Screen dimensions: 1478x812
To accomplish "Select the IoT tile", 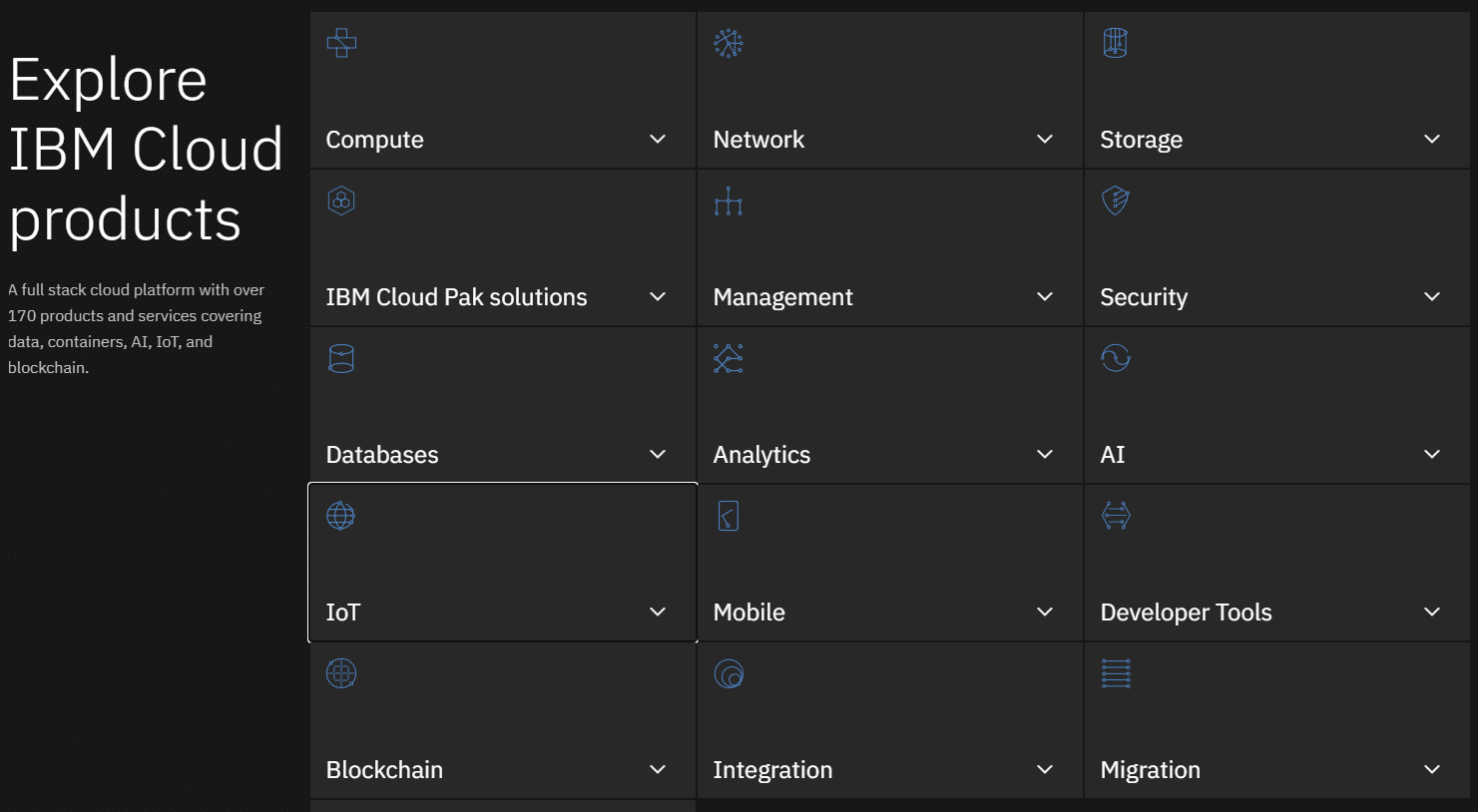I will [x=502, y=562].
